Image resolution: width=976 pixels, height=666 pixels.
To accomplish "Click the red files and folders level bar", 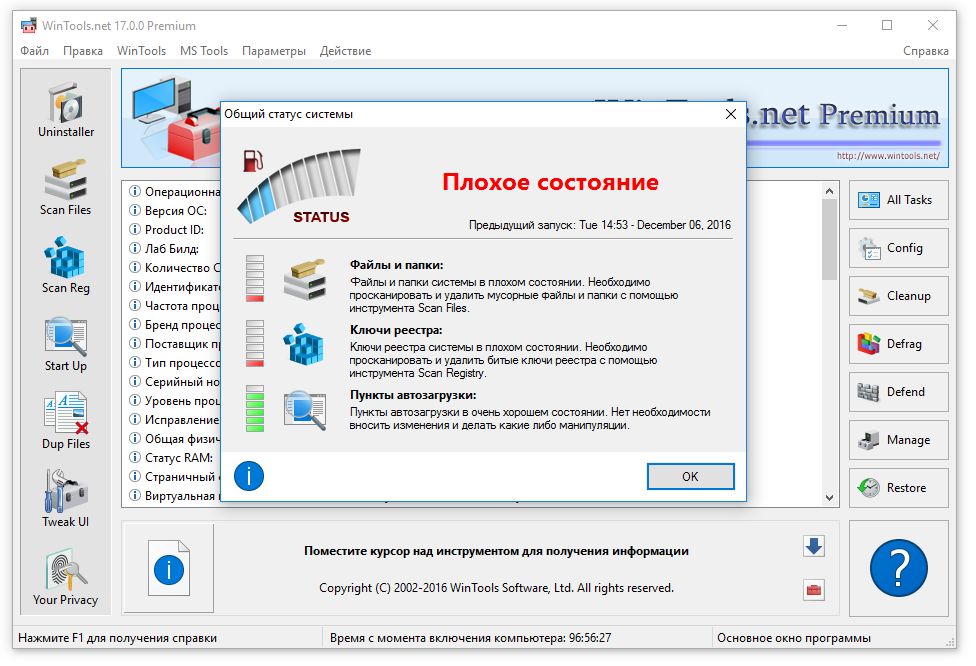I will coord(255,278).
